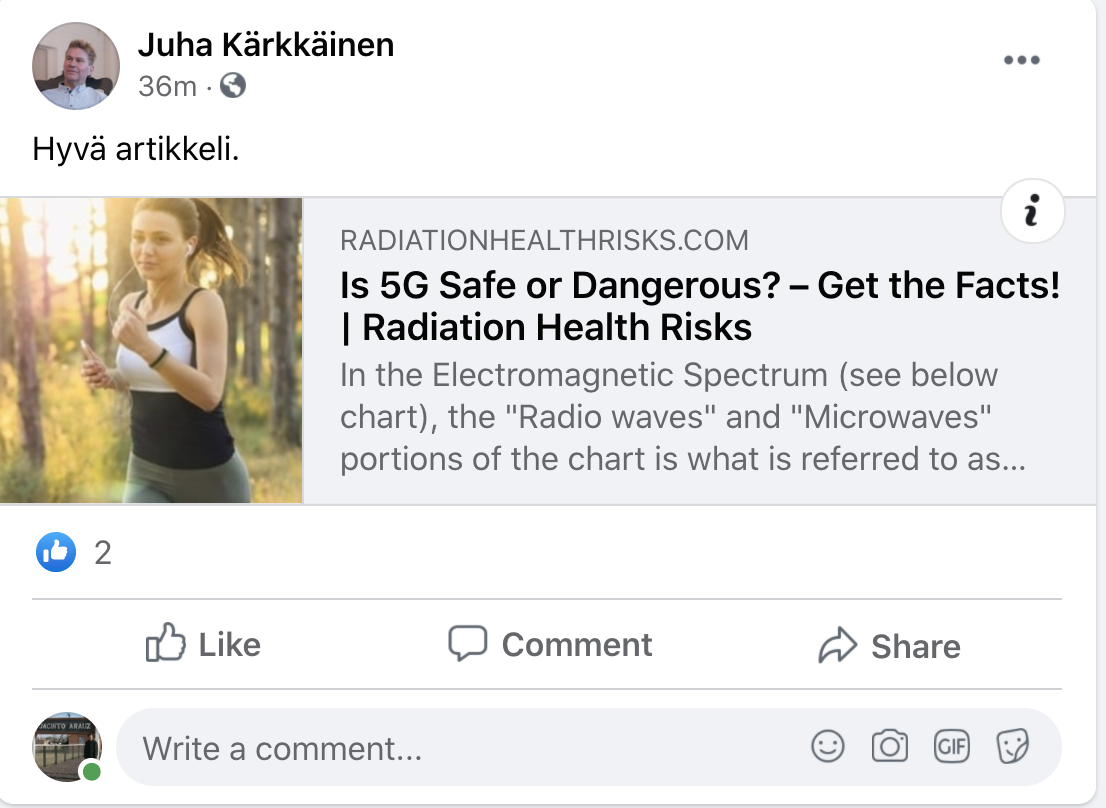Screen dimensions: 1106x808
Task: Attach a photo with the camera icon
Action: 889,747
